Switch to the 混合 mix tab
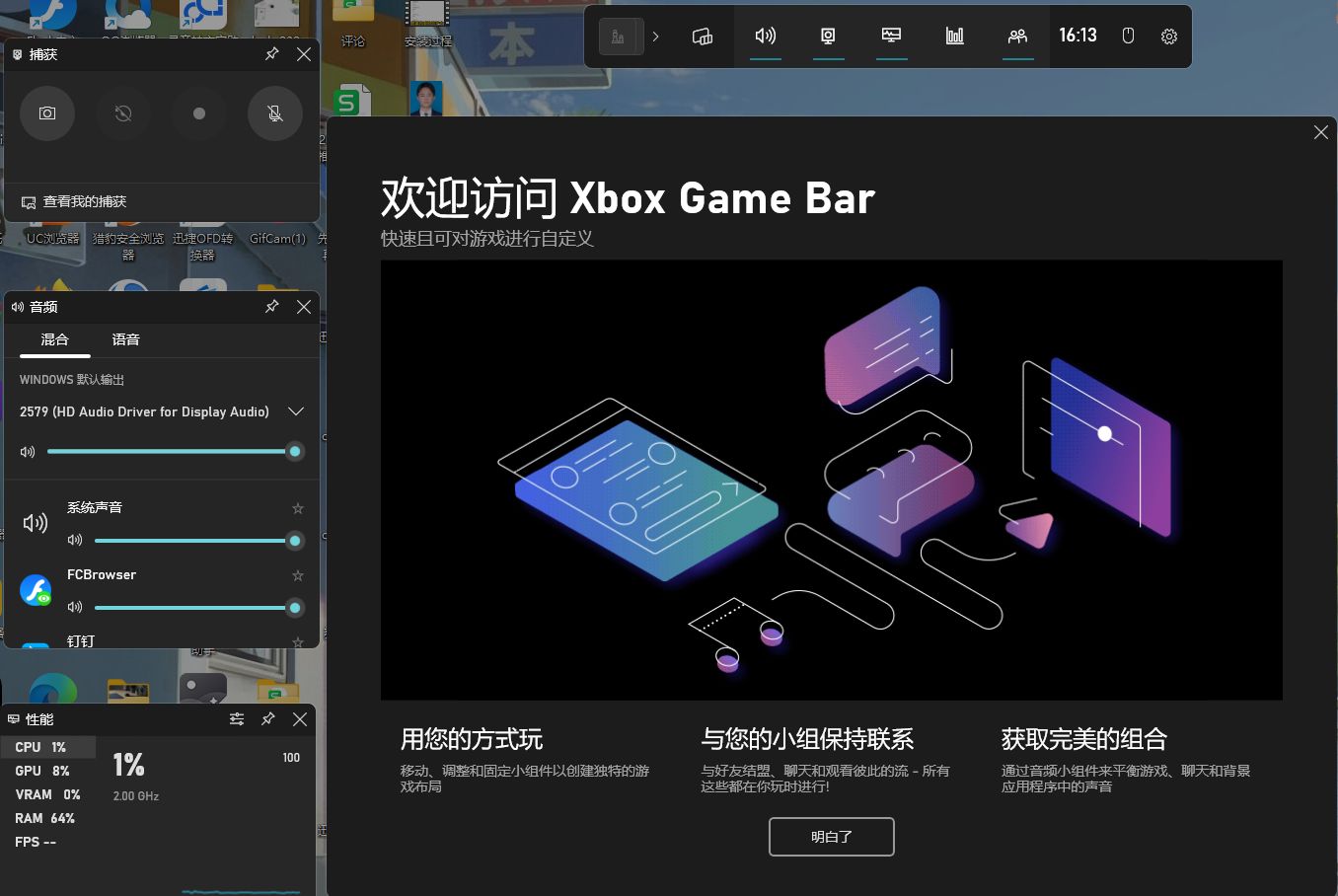Image resolution: width=1338 pixels, height=896 pixels. [x=55, y=339]
